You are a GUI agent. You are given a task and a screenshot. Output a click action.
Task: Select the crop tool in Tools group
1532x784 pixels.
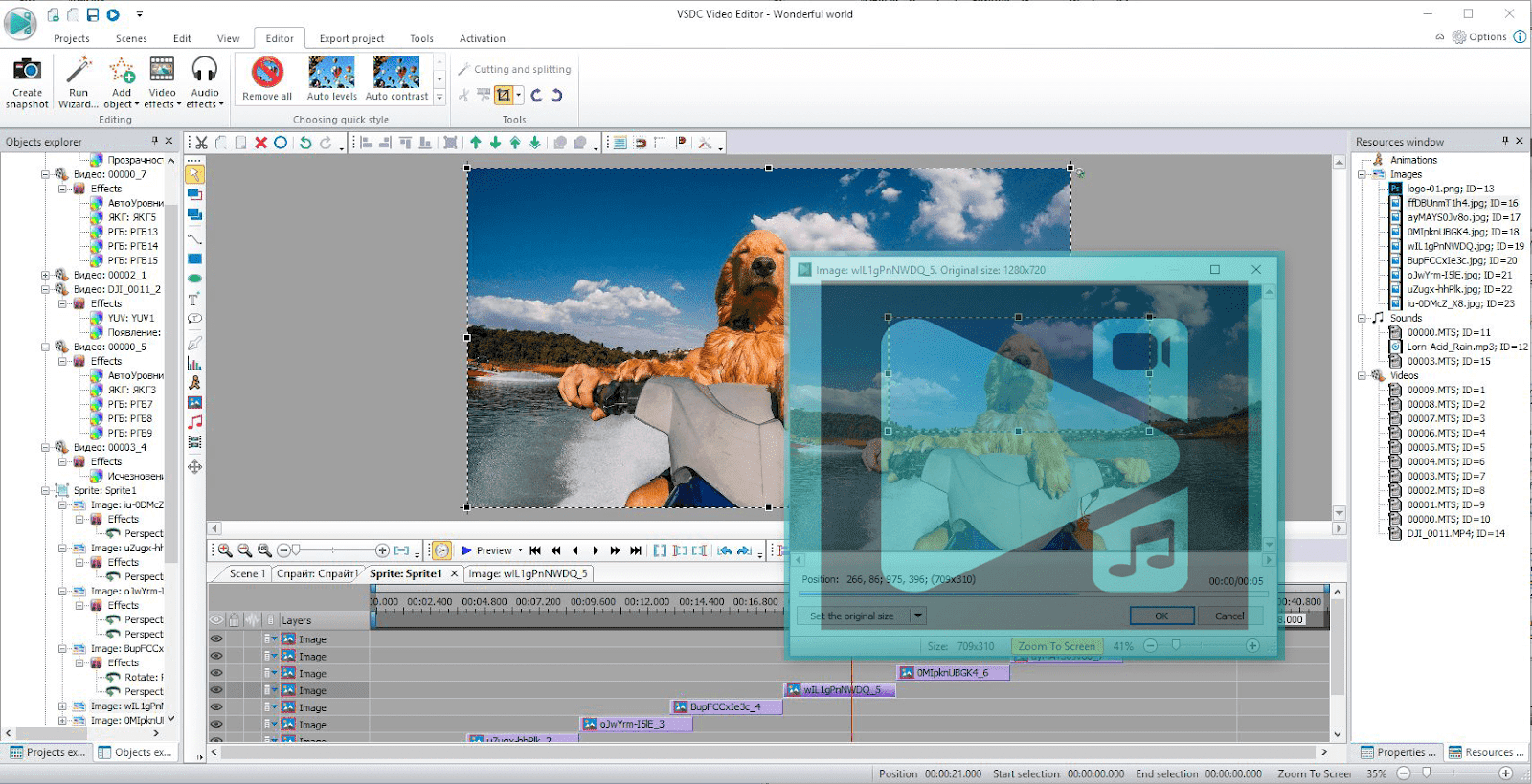click(503, 95)
